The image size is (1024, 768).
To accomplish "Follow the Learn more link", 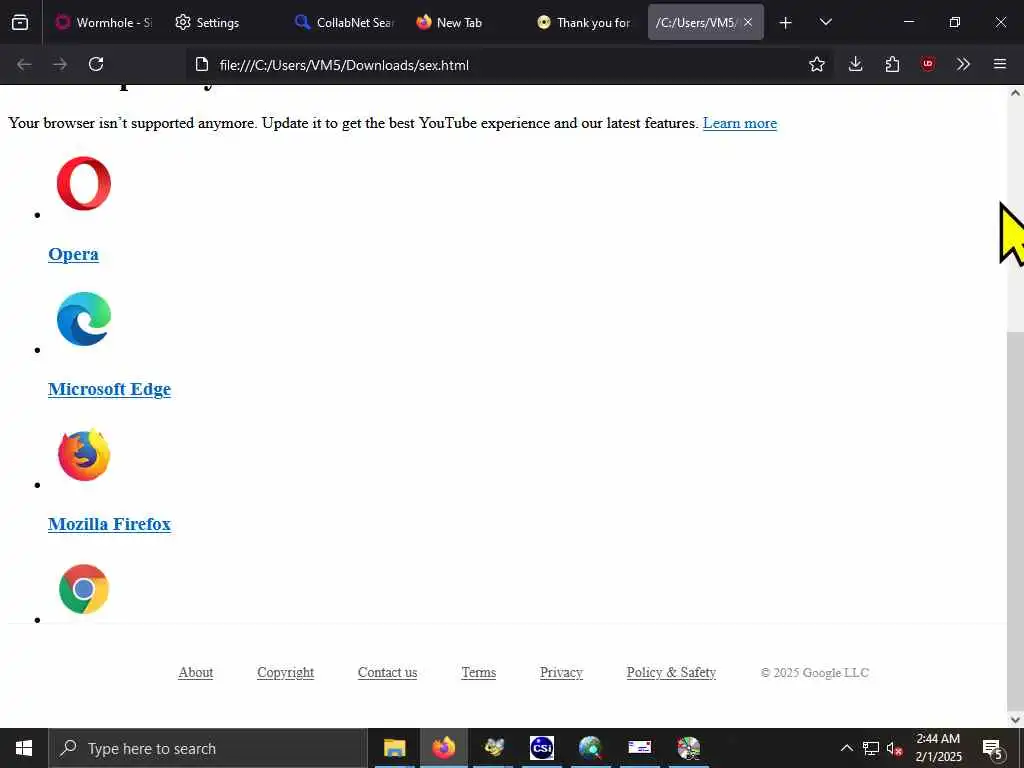I will pos(740,123).
